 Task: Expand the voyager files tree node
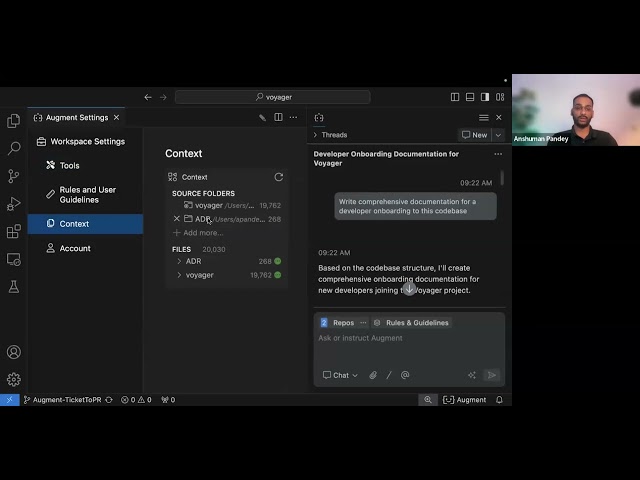179,275
